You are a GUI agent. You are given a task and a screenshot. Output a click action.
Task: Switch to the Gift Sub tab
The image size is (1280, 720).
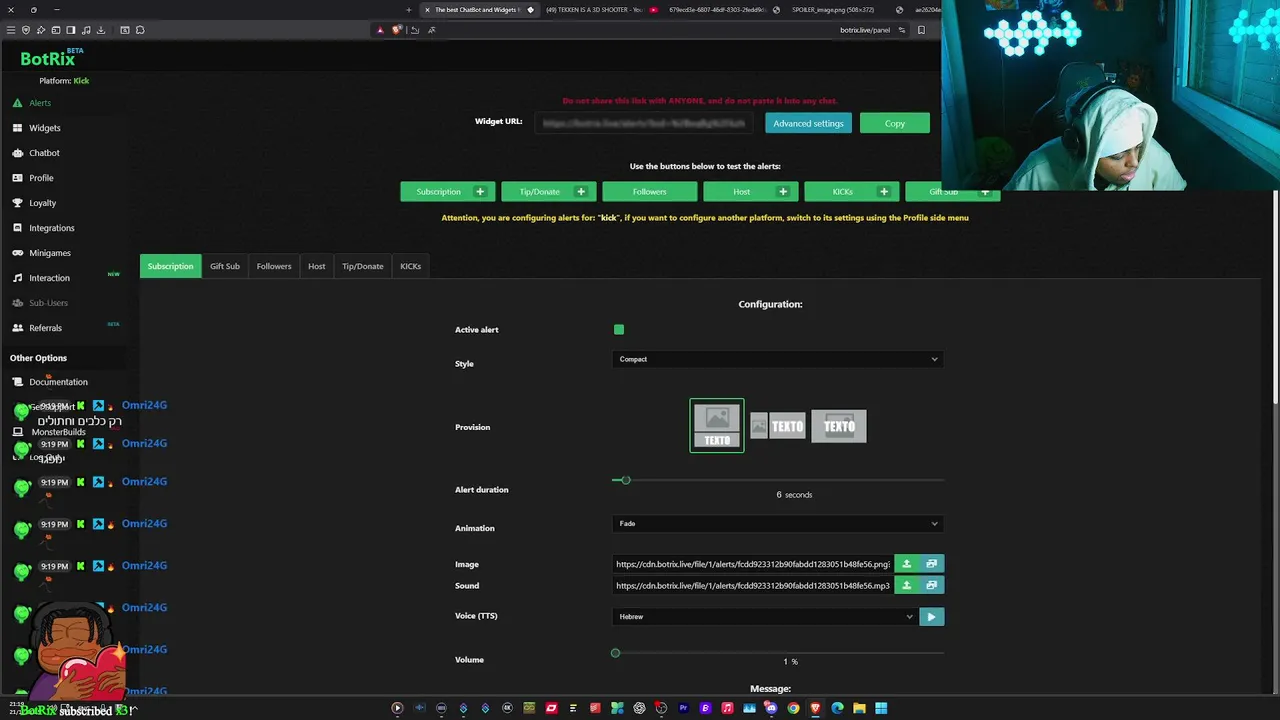coord(225,266)
